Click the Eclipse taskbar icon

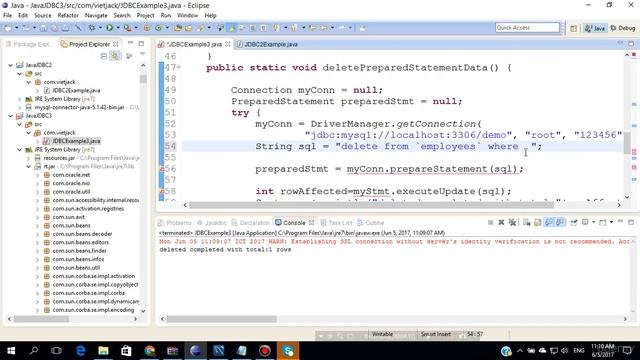[196, 351]
